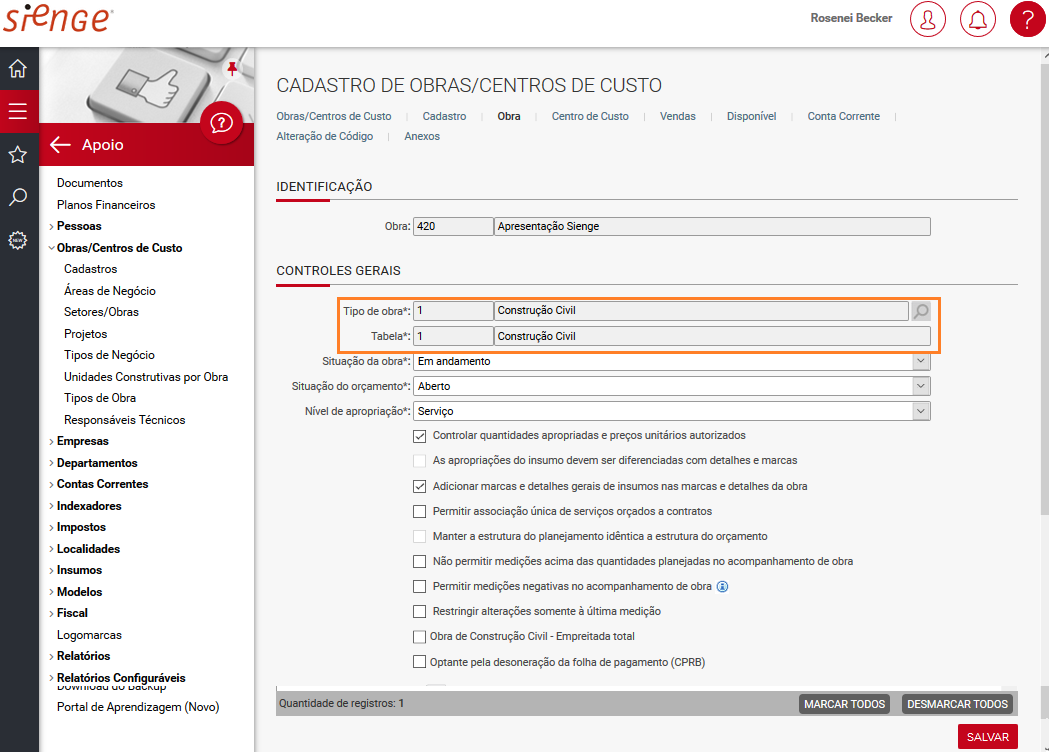Click MARCAR TODOS button
Viewport: 1049px width, 754px height.
pyautogui.click(x=844, y=704)
